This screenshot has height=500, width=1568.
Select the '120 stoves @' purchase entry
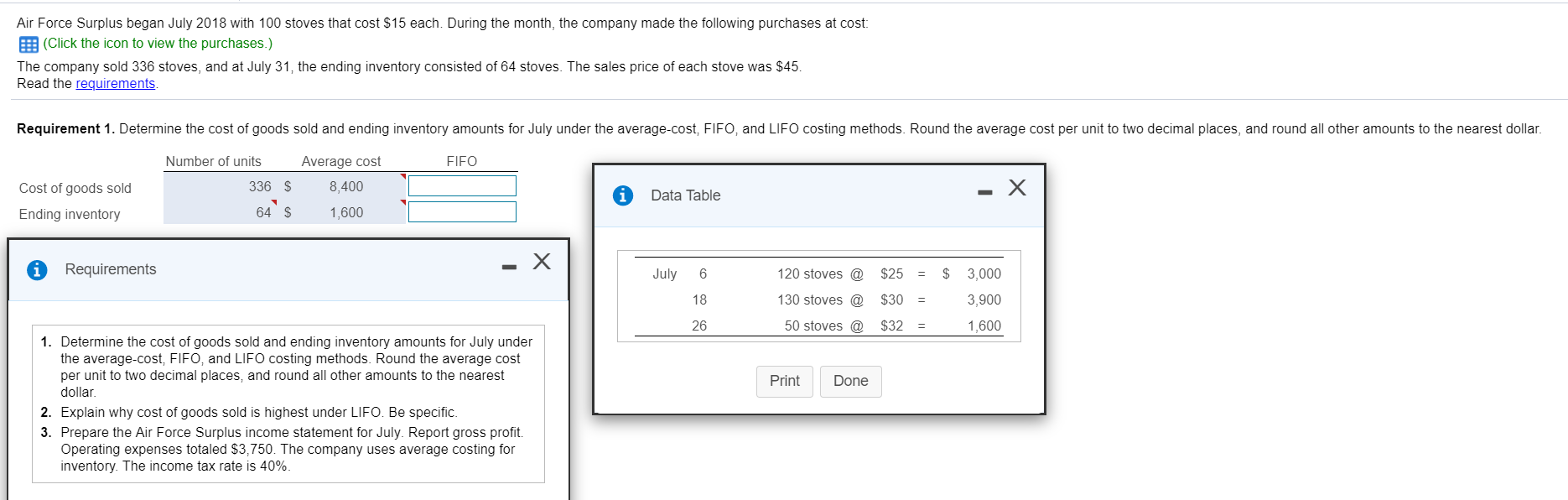pyautogui.click(x=820, y=273)
